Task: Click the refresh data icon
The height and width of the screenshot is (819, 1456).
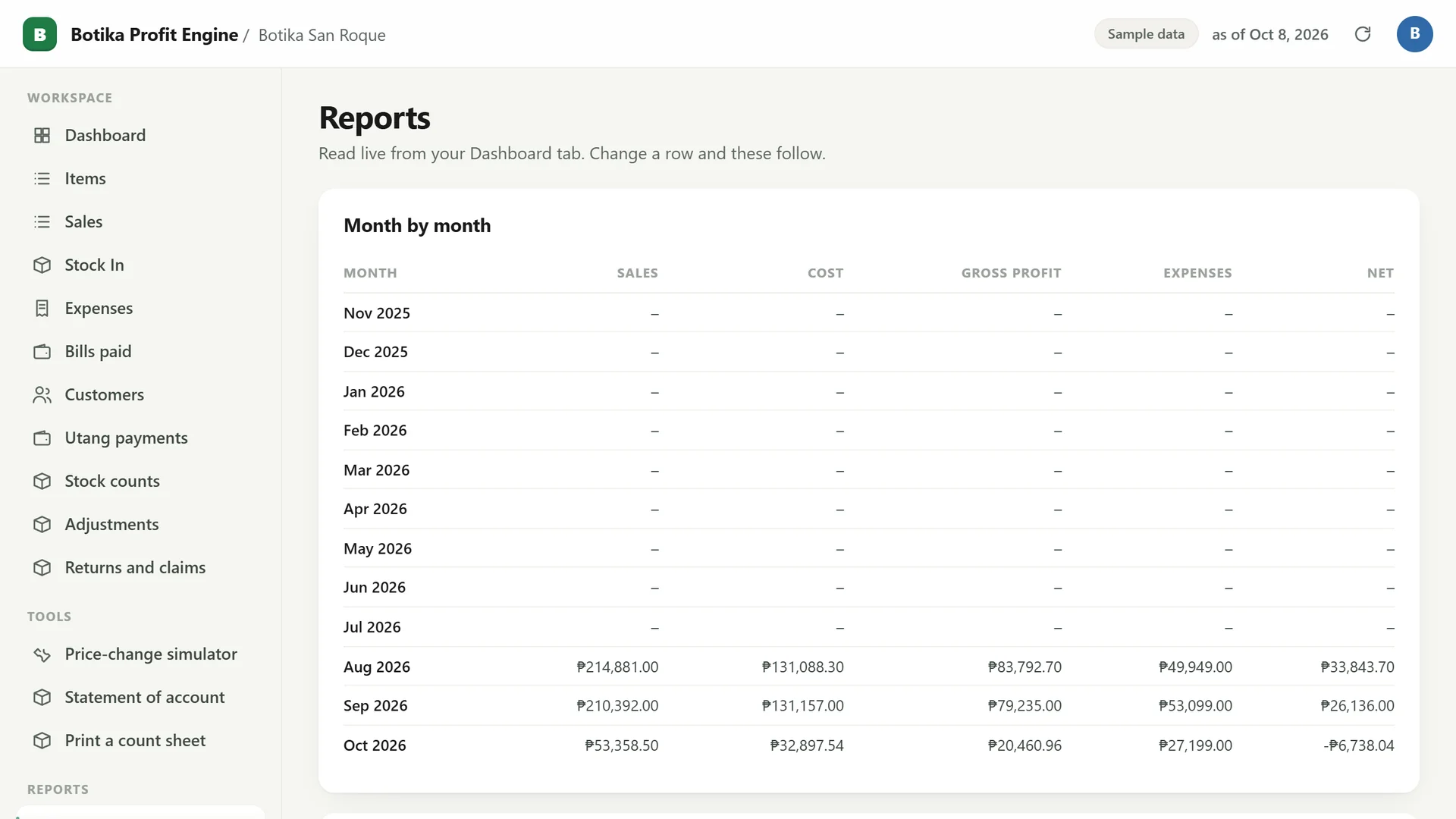Action: click(1363, 34)
